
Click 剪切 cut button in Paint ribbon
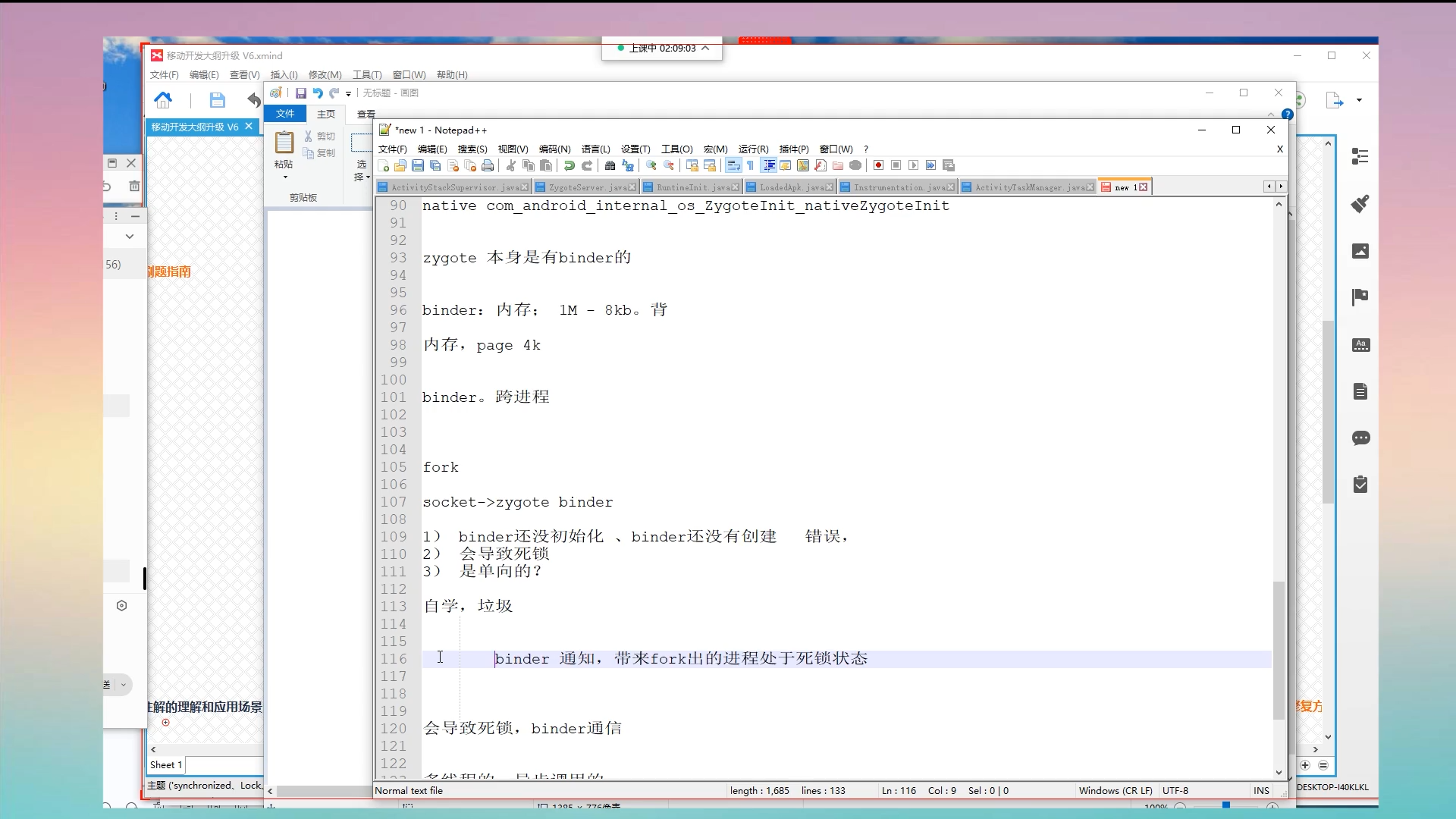click(x=319, y=136)
